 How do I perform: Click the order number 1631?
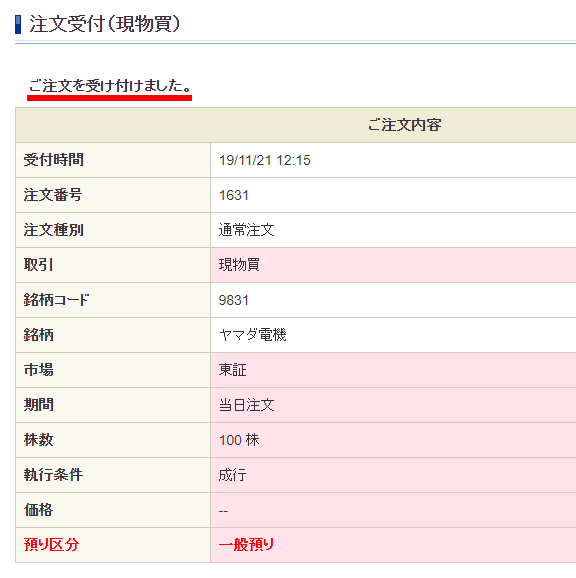point(234,195)
